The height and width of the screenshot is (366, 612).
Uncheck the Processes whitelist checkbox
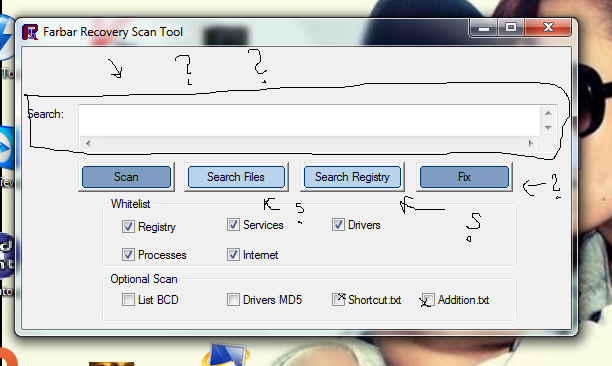[x=128, y=254]
